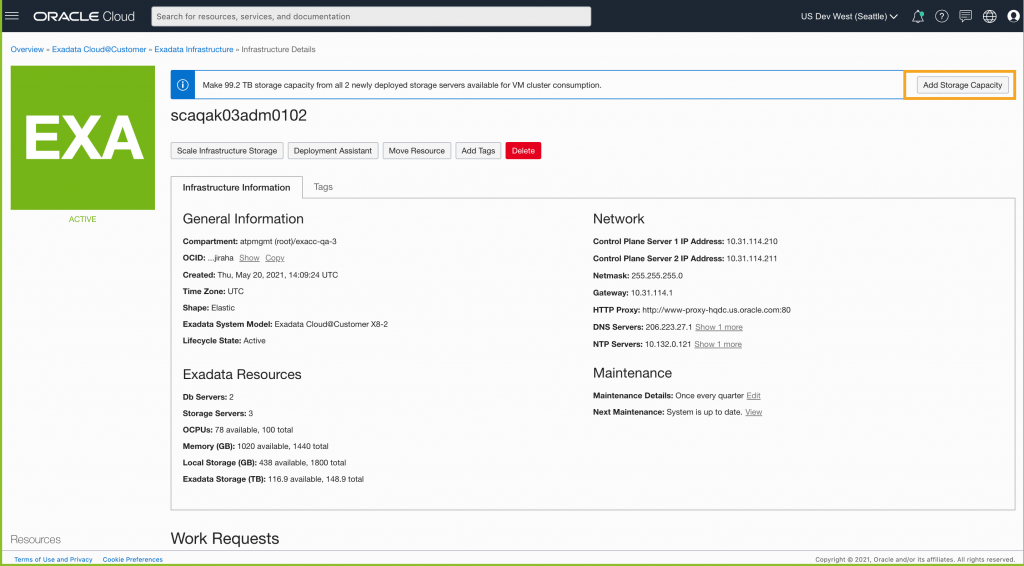Click Control Plane Server 2 IP 10.31.114.211
The width and height of the screenshot is (1024, 566).
tap(752, 259)
